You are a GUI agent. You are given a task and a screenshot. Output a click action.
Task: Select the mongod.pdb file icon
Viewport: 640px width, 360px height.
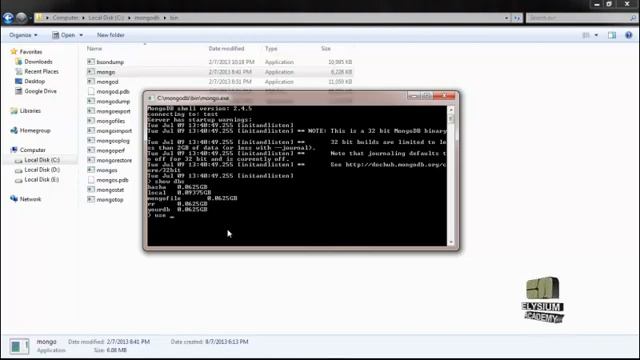[91, 91]
